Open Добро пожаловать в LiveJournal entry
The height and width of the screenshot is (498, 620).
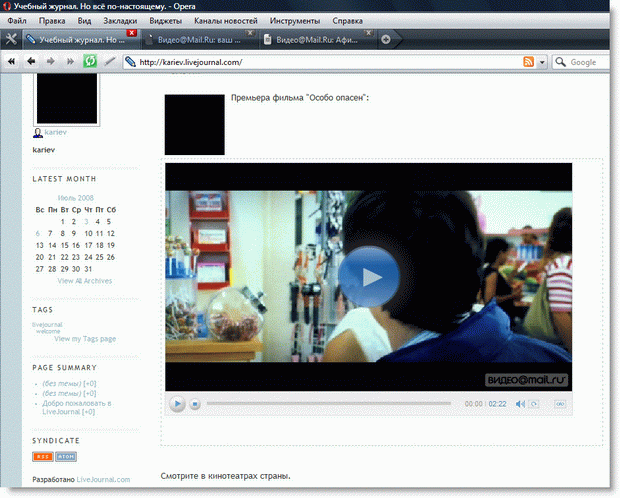[77, 407]
